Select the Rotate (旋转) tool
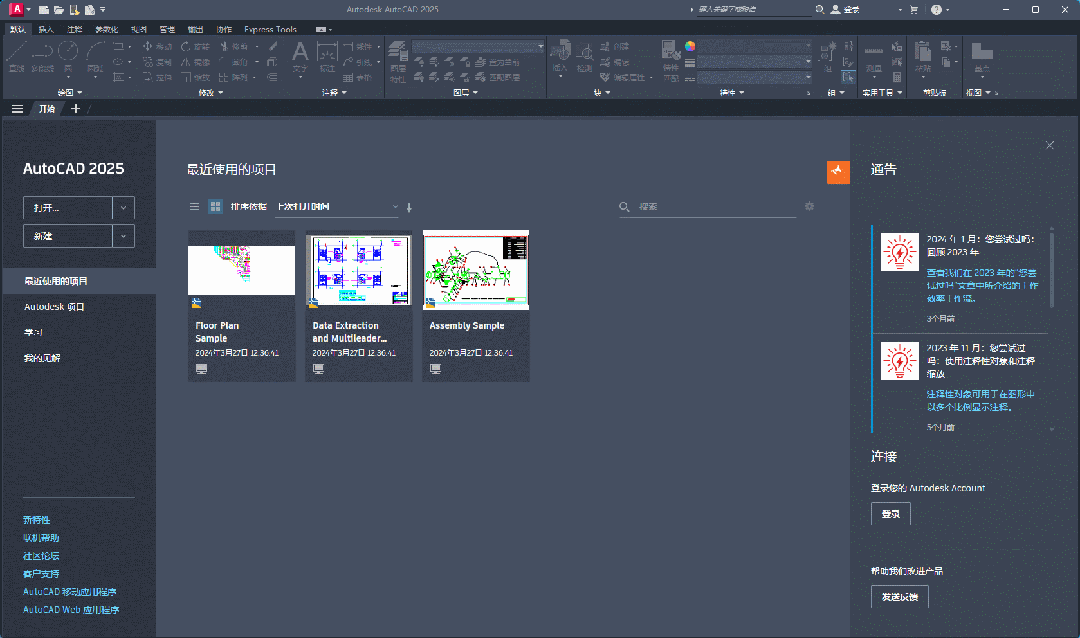Viewport: 1080px width, 638px height. pos(195,46)
